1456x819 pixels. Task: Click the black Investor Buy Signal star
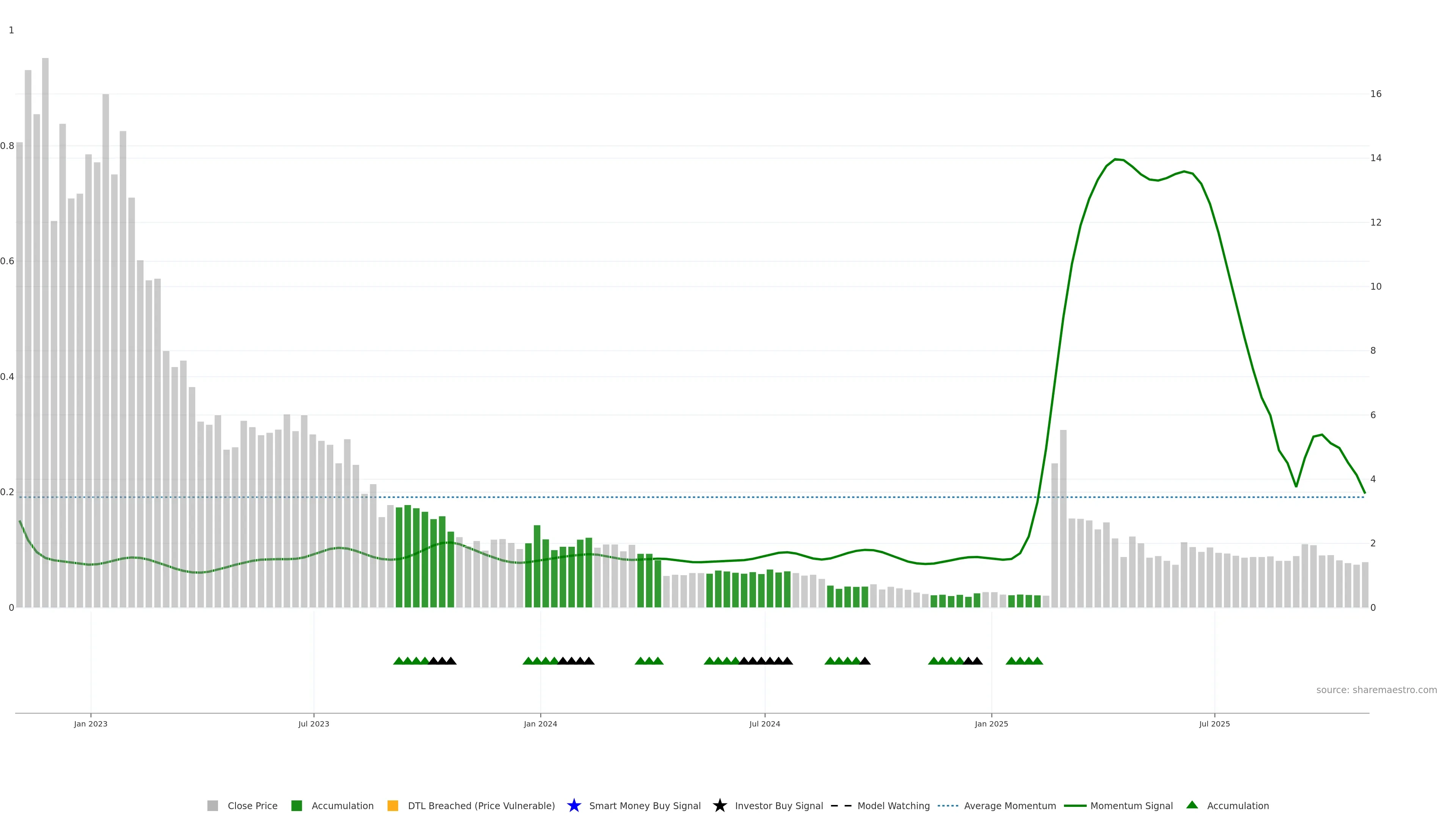pyautogui.click(x=720, y=805)
